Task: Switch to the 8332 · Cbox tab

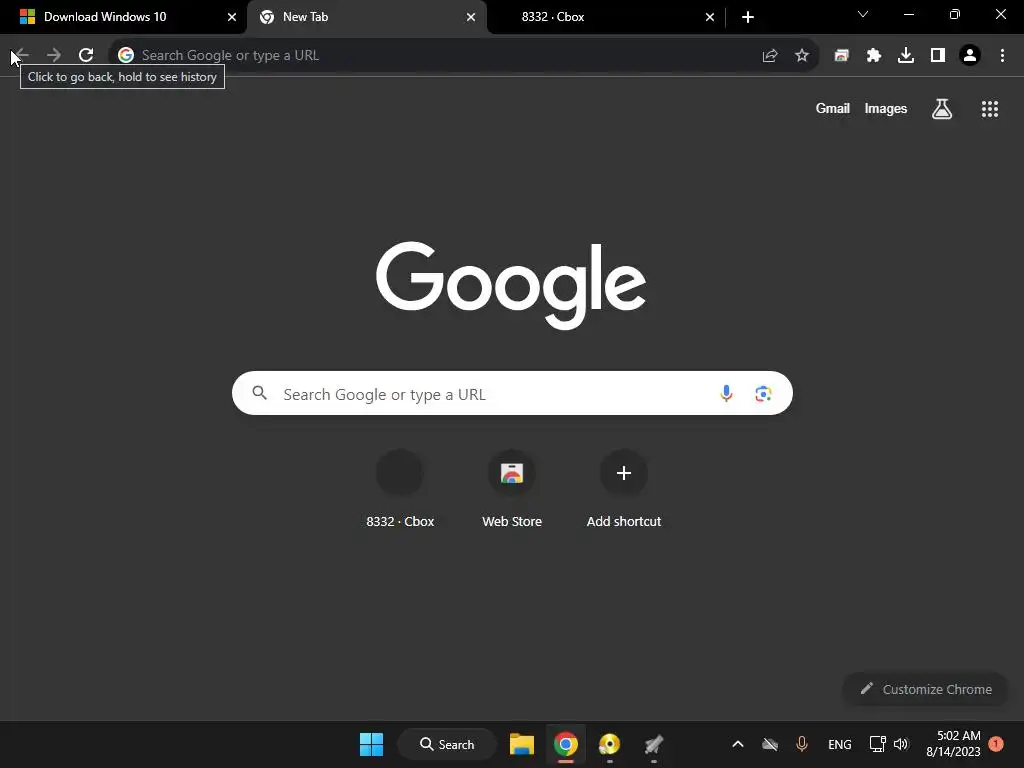Action: 606,17
